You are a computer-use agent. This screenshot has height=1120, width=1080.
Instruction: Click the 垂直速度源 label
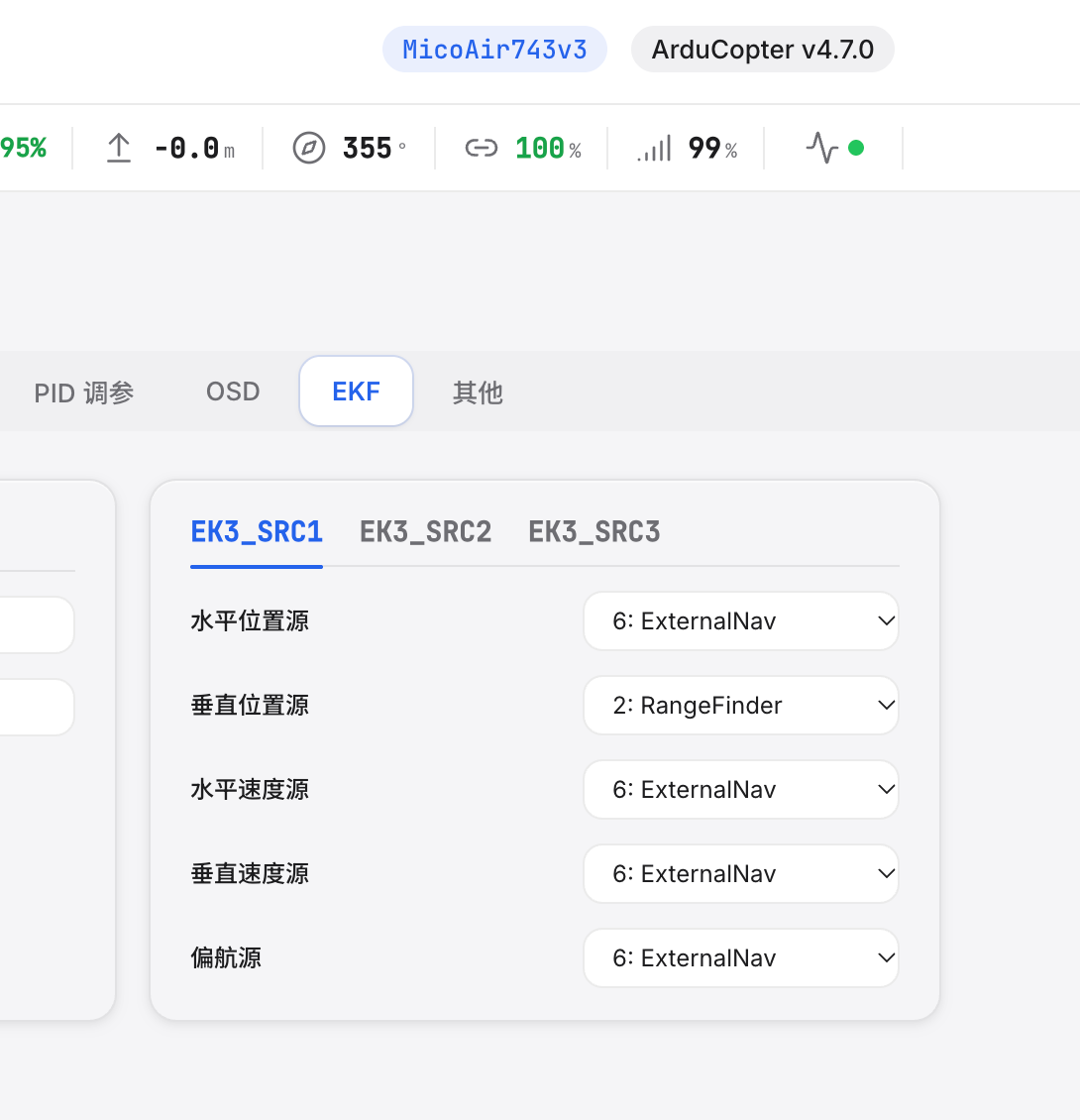click(x=250, y=873)
